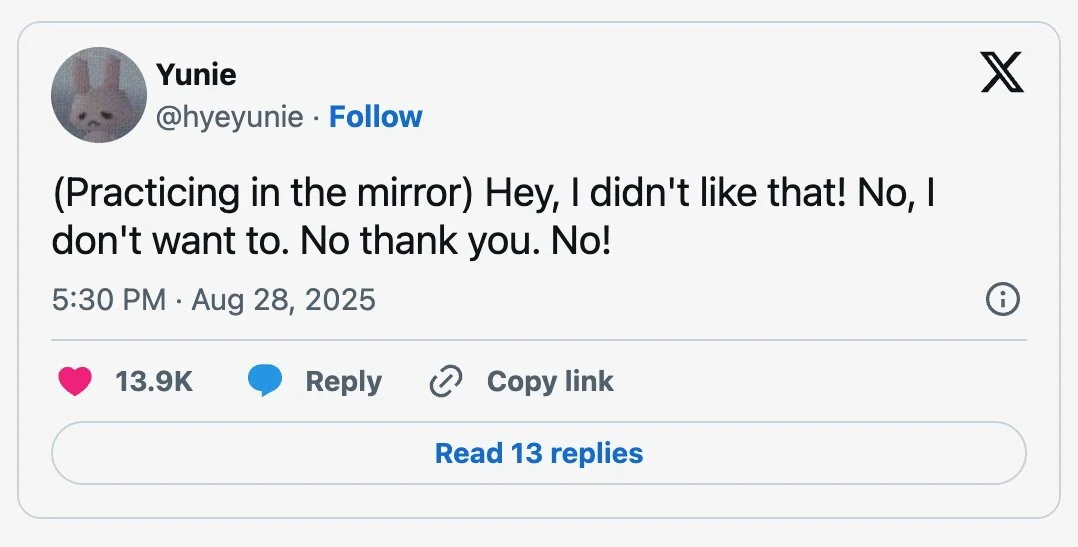Click the chain link copy icon
The height and width of the screenshot is (547, 1078).
pyautogui.click(x=444, y=381)
